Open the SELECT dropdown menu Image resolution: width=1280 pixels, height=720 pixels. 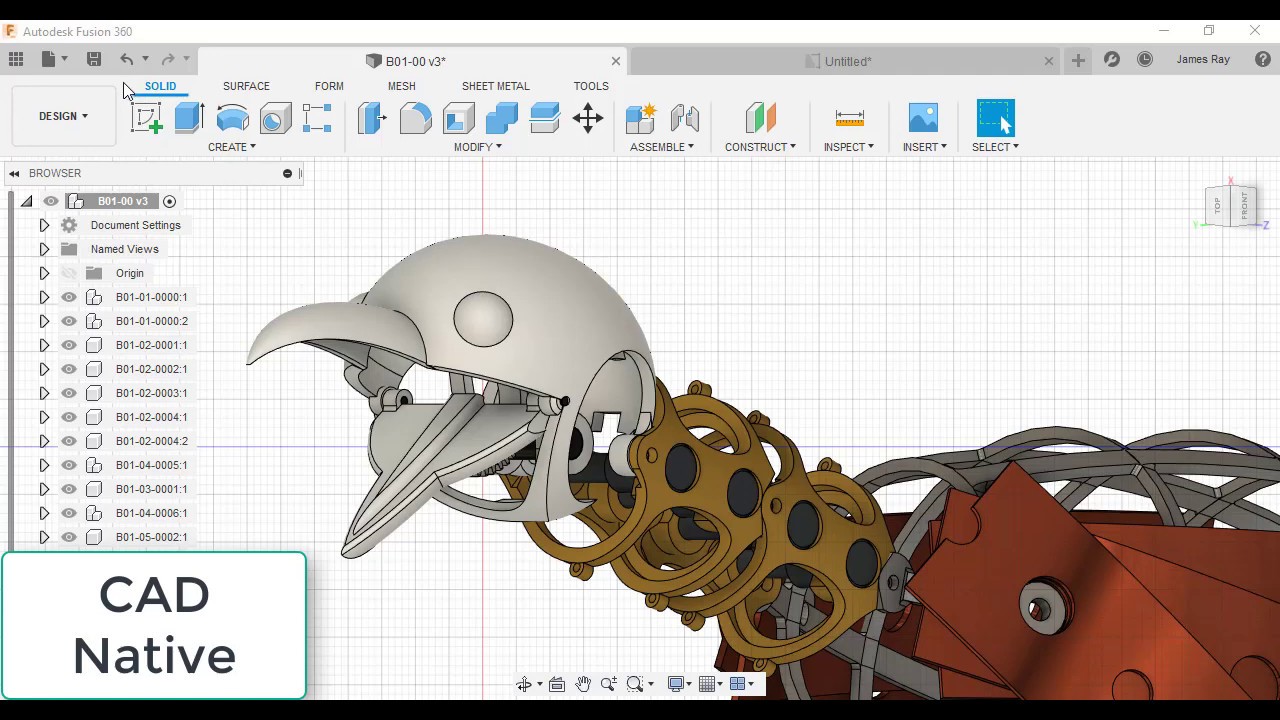tap(996, 147)
